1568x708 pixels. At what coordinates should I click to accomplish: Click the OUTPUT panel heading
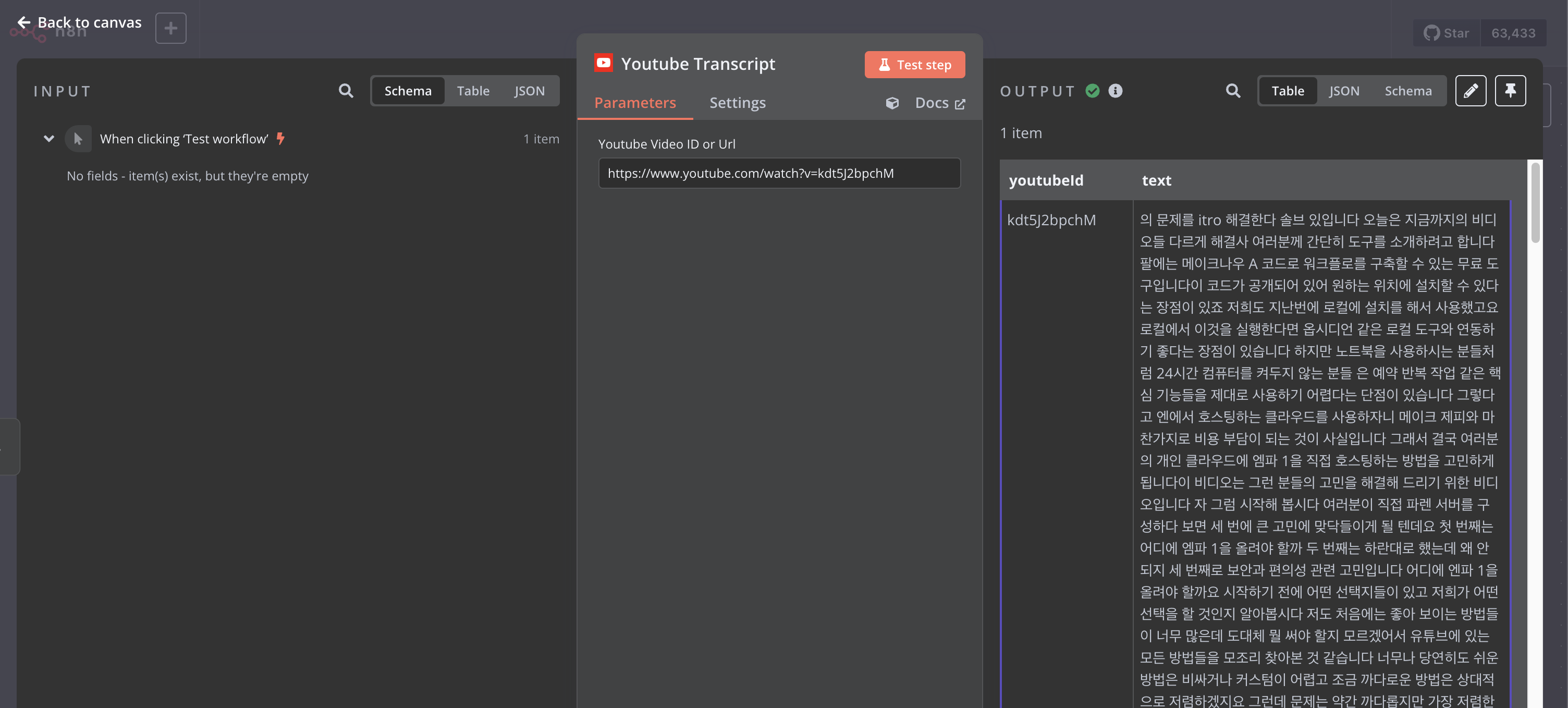(1037, 91)
